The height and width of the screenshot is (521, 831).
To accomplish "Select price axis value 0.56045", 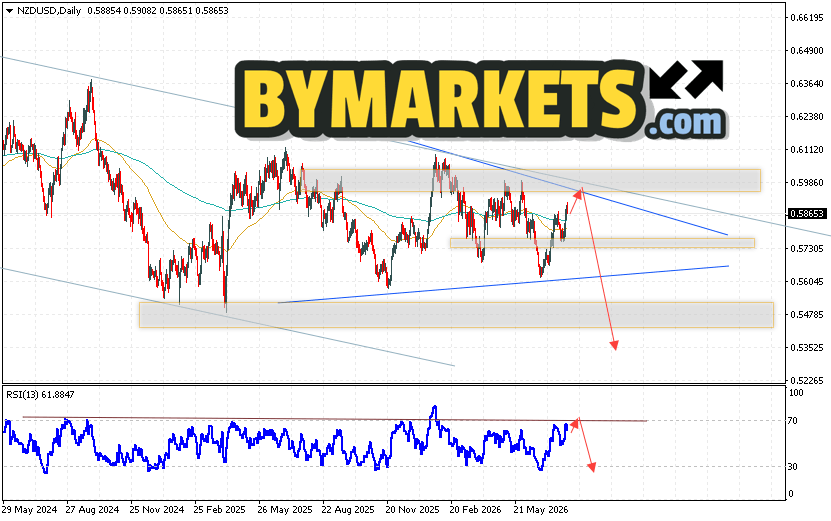I will click(x=807, y=281).
